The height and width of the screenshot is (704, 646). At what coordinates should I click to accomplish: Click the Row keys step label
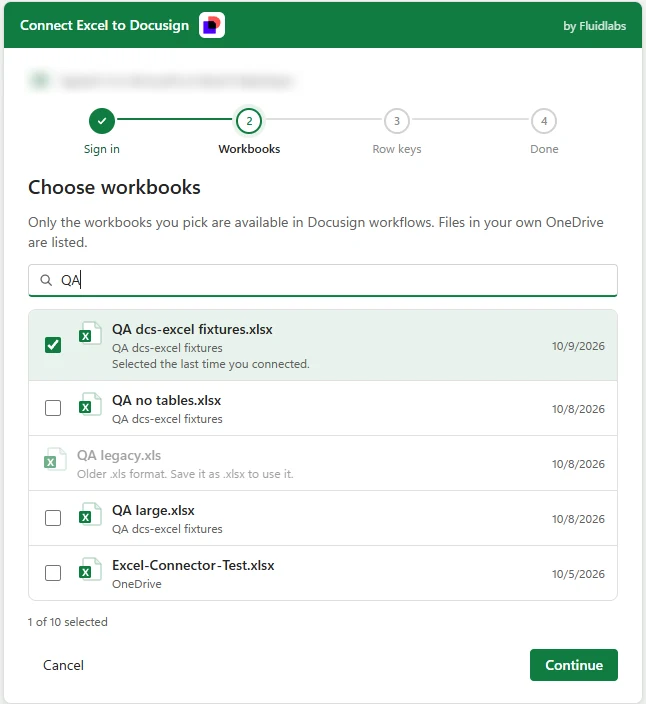pyautogui.click(x=397, y=149)
